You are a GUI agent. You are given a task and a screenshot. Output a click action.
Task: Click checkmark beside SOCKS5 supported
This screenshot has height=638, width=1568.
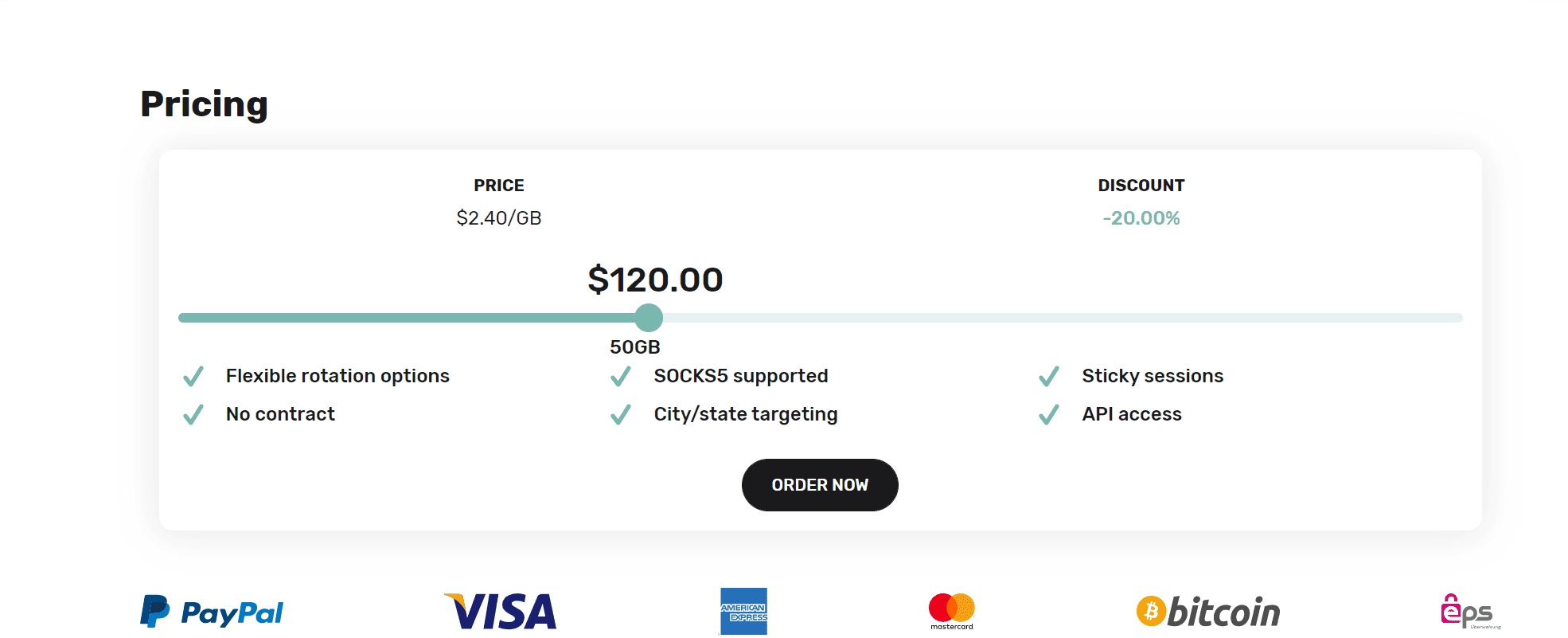(x=621, y=376)
